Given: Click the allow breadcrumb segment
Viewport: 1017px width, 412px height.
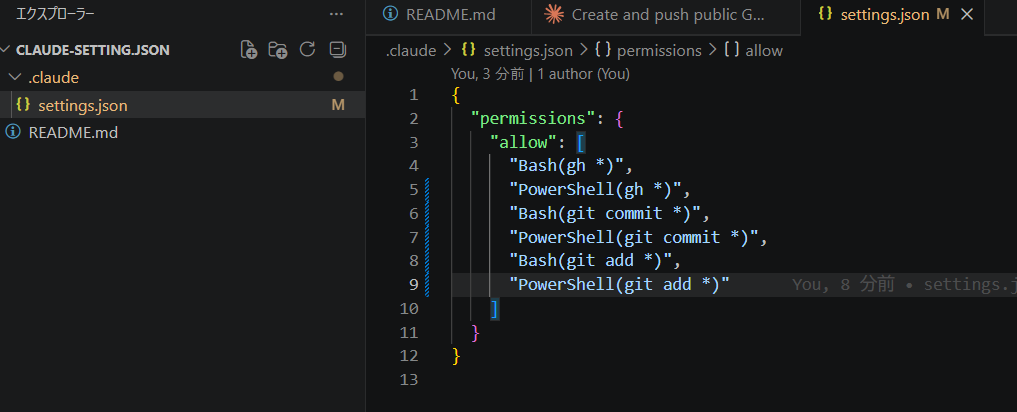Looking at the screenshot, I should click(764, 51).
